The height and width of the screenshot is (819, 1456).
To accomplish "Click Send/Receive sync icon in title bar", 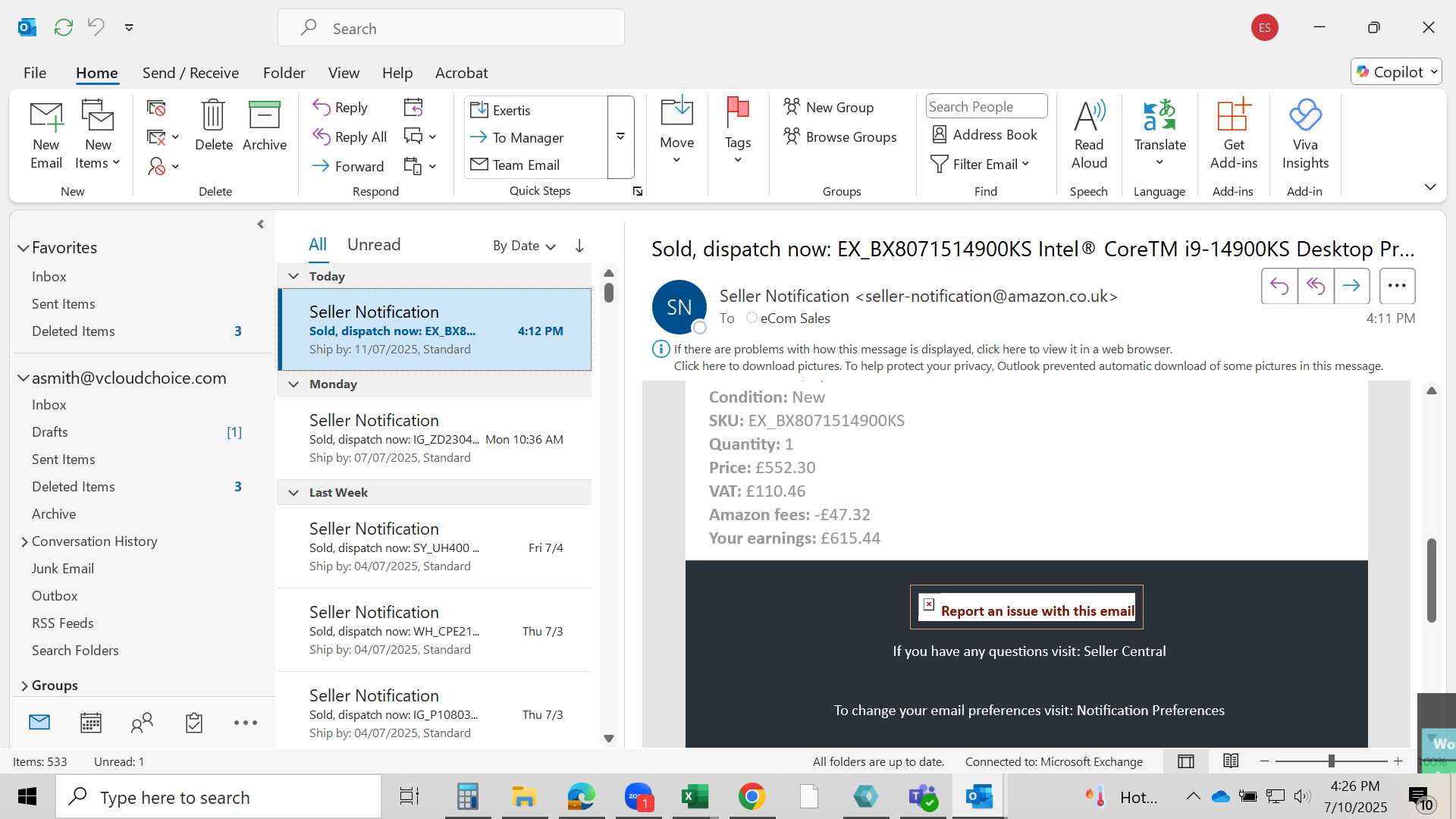I will click(64, 27).
